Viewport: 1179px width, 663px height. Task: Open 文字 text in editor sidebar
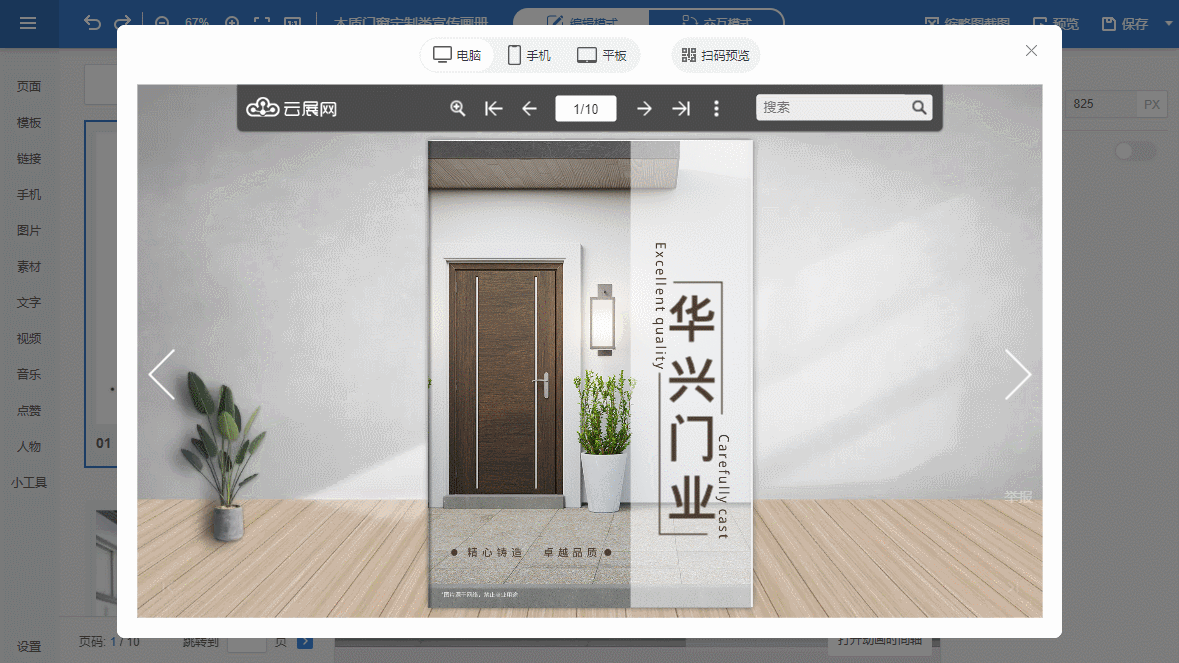(x=29, y=303)
